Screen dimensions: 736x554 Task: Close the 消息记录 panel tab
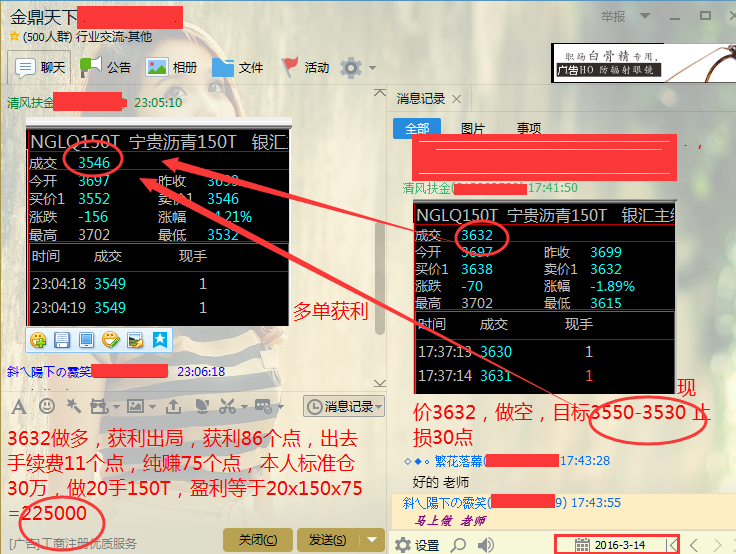click(456, 99)
